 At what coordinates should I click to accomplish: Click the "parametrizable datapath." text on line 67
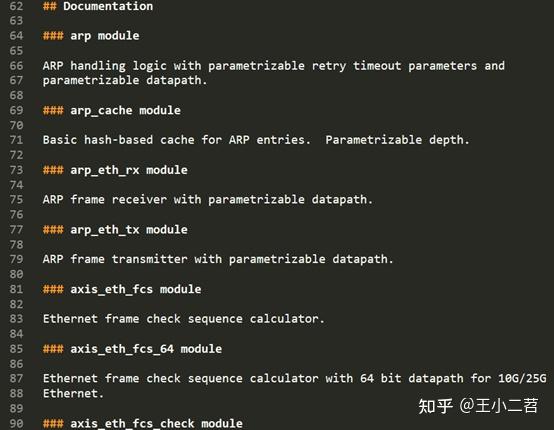coord(125,81)
